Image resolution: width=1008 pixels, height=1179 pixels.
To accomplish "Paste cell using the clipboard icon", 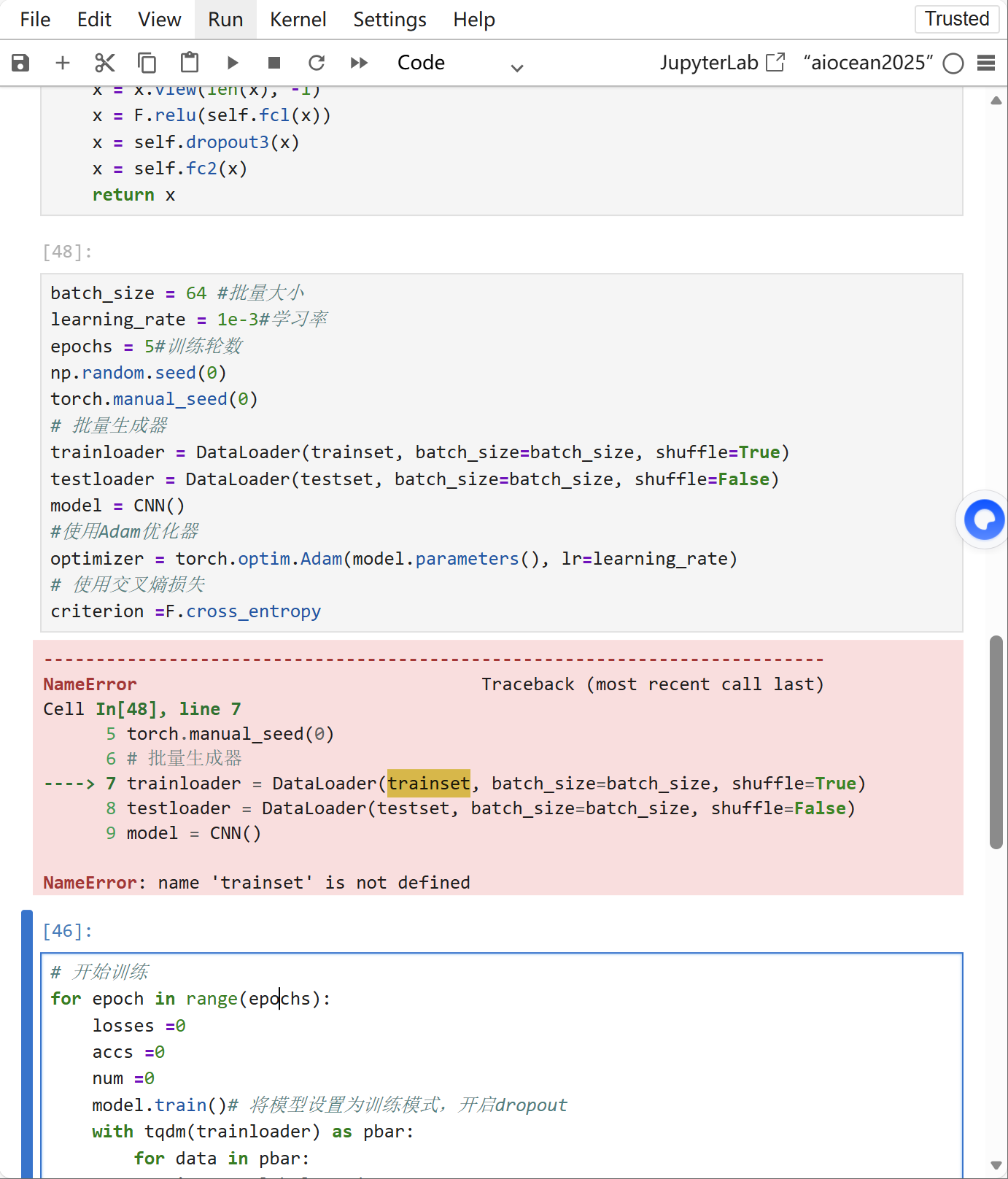I will point(190,63).
